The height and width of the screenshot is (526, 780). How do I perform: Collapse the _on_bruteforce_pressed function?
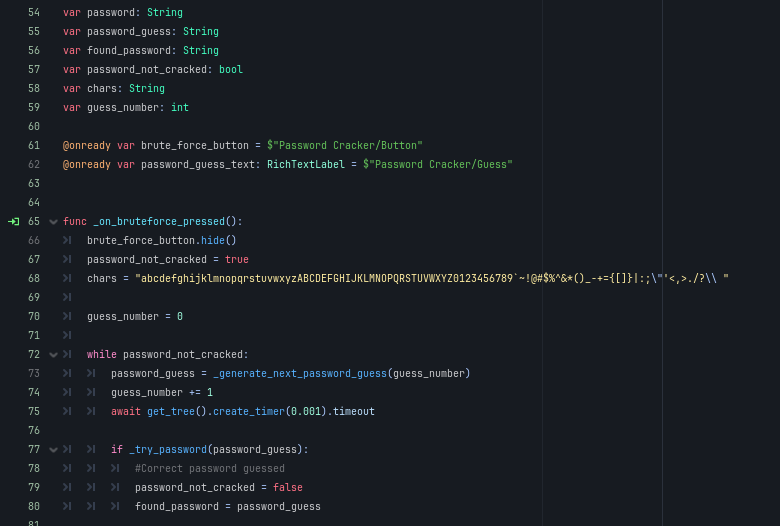(x=53, y=222)
